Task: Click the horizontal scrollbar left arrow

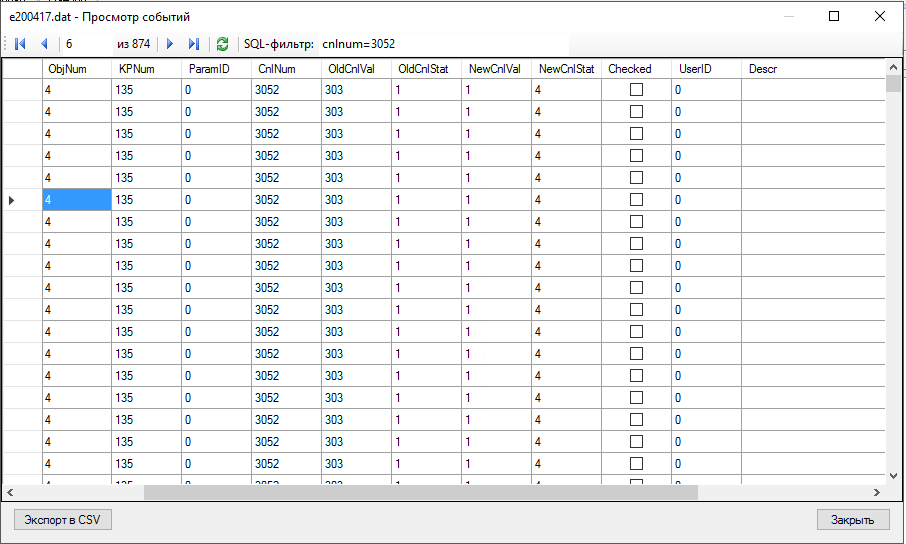Action: [10, 493]
